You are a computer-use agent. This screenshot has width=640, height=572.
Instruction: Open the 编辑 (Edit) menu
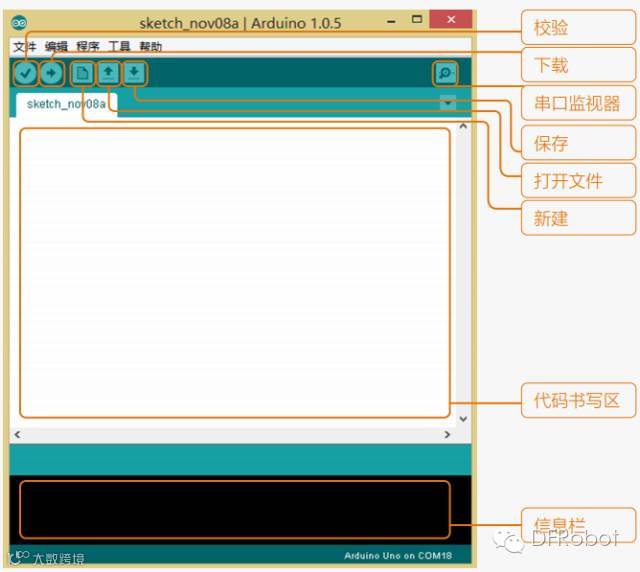tap(56, 47)
